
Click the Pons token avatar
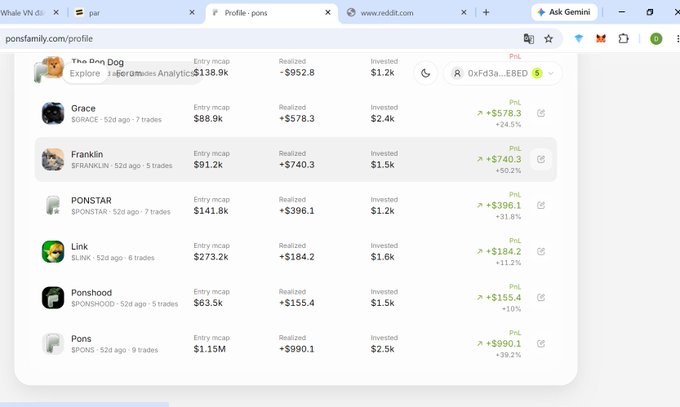click(53, 344)
